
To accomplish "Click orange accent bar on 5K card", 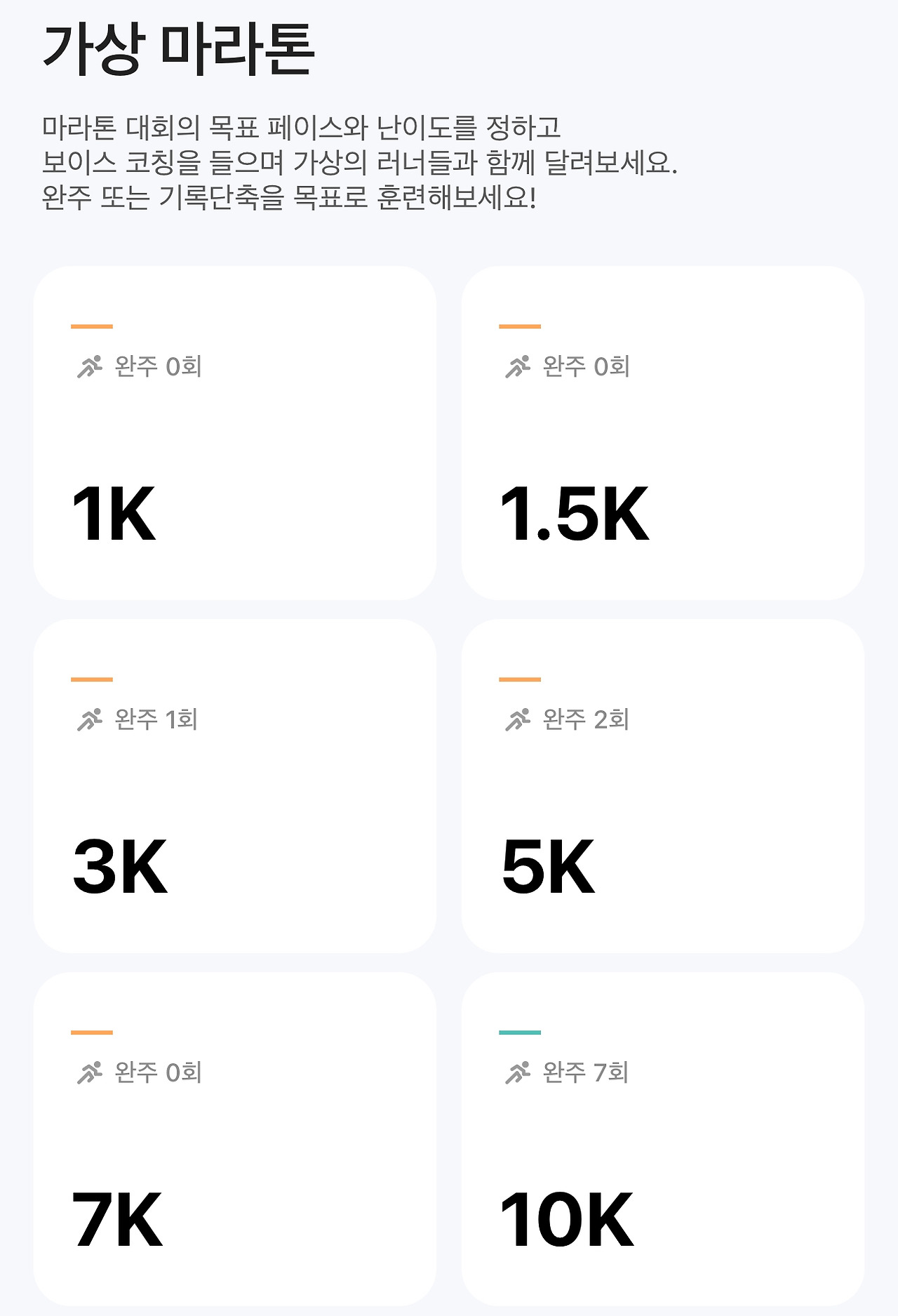I will 520,679.
